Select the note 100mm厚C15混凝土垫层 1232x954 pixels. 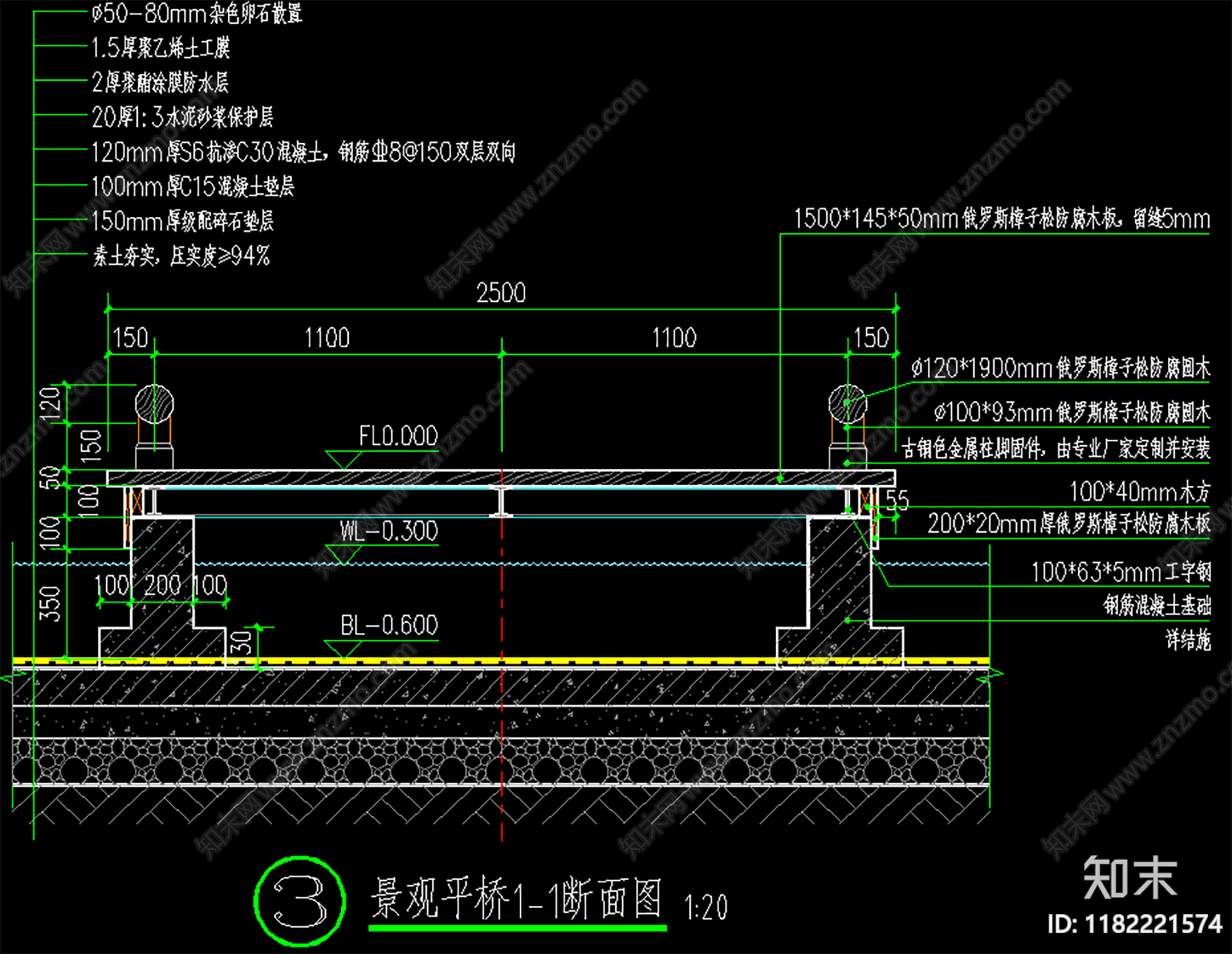192,186
